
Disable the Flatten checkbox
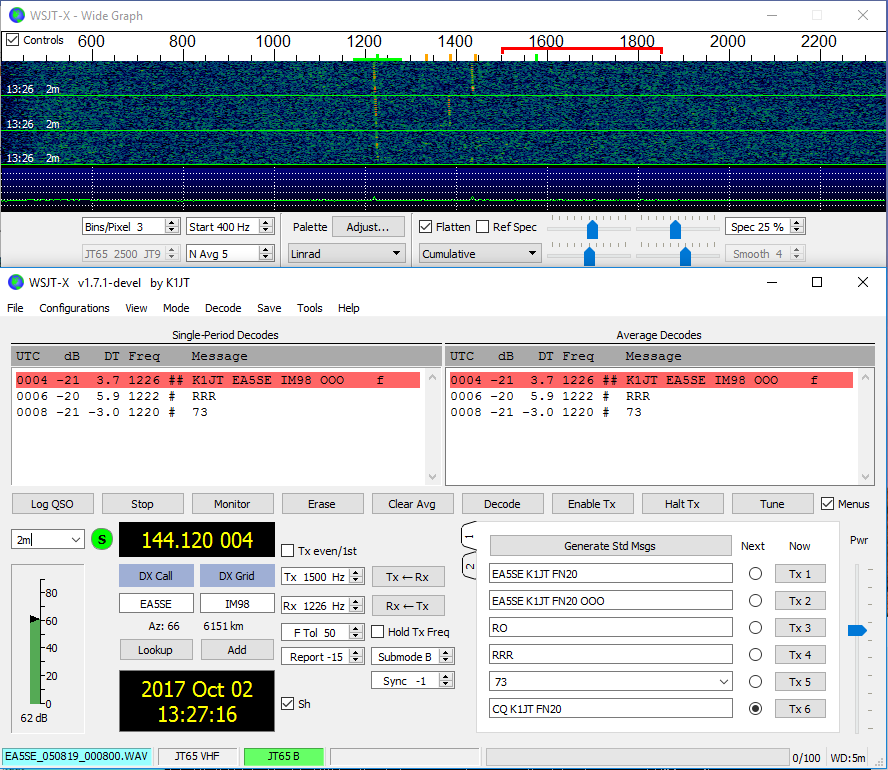(x=426, y=227)
